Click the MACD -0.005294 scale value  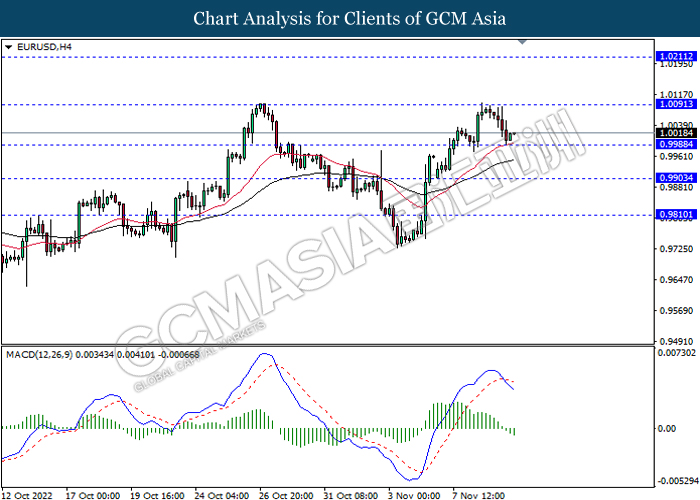(677, 481)
